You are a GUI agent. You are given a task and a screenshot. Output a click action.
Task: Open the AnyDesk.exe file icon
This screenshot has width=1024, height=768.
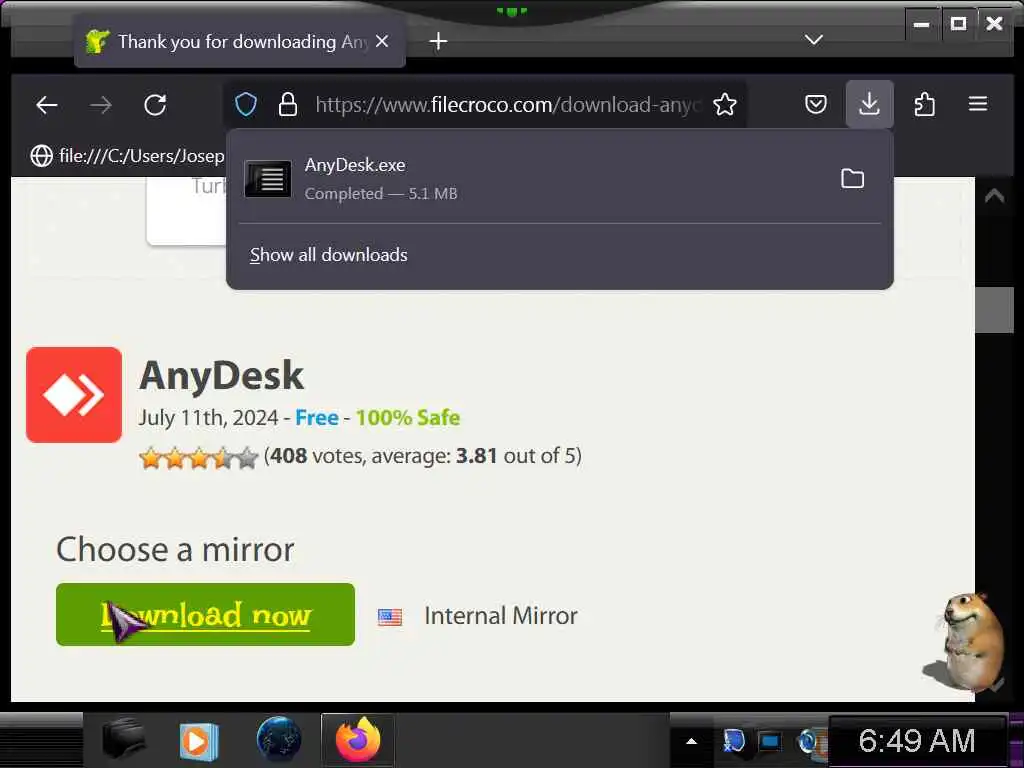268,178
